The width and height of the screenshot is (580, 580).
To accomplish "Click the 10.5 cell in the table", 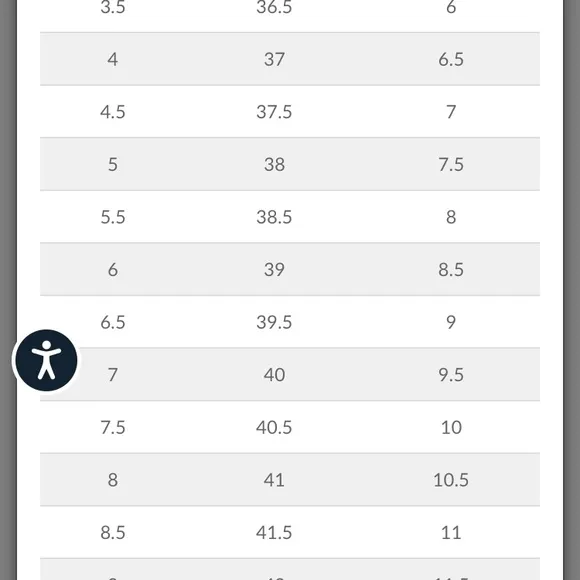I will [x=451, y=480].
